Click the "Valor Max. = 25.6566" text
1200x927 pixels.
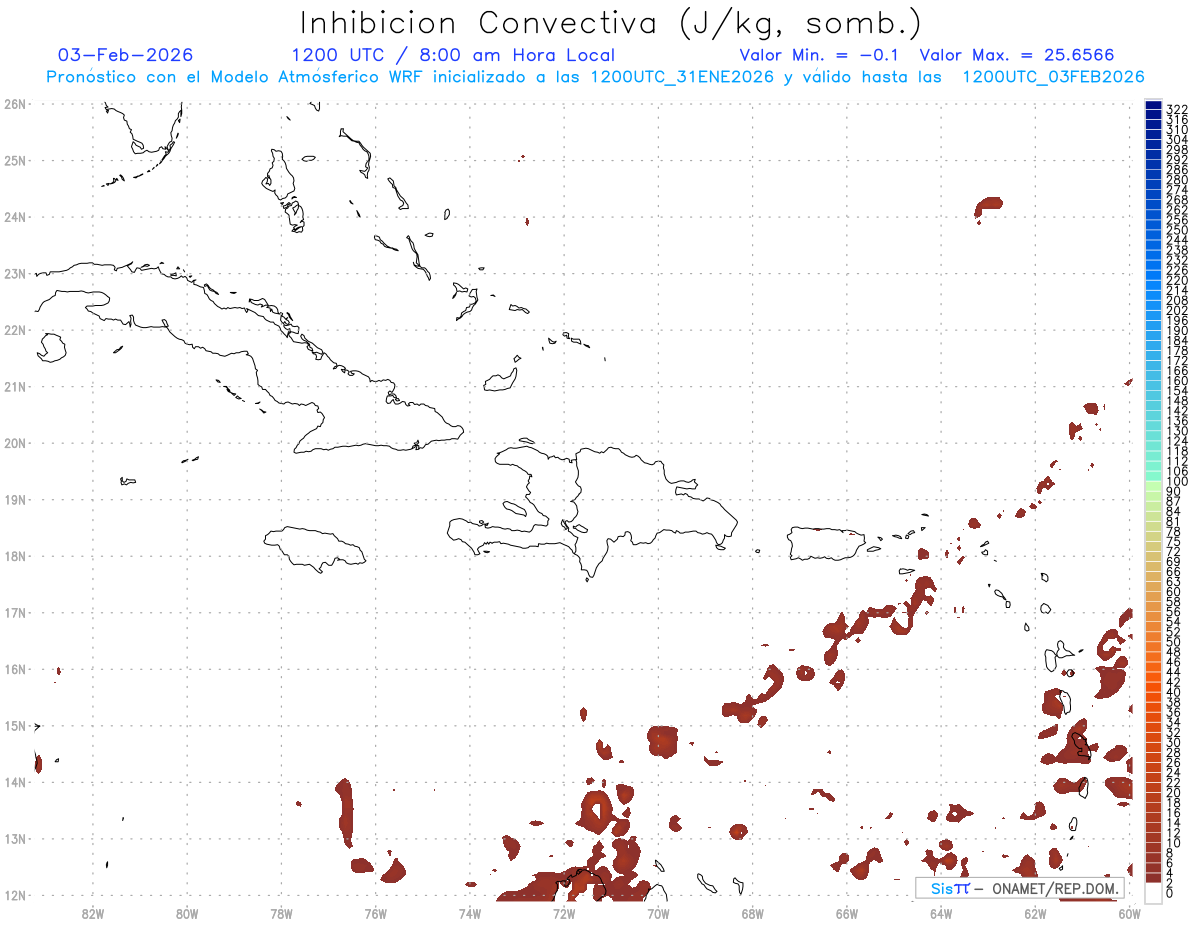coord(1017,55)
